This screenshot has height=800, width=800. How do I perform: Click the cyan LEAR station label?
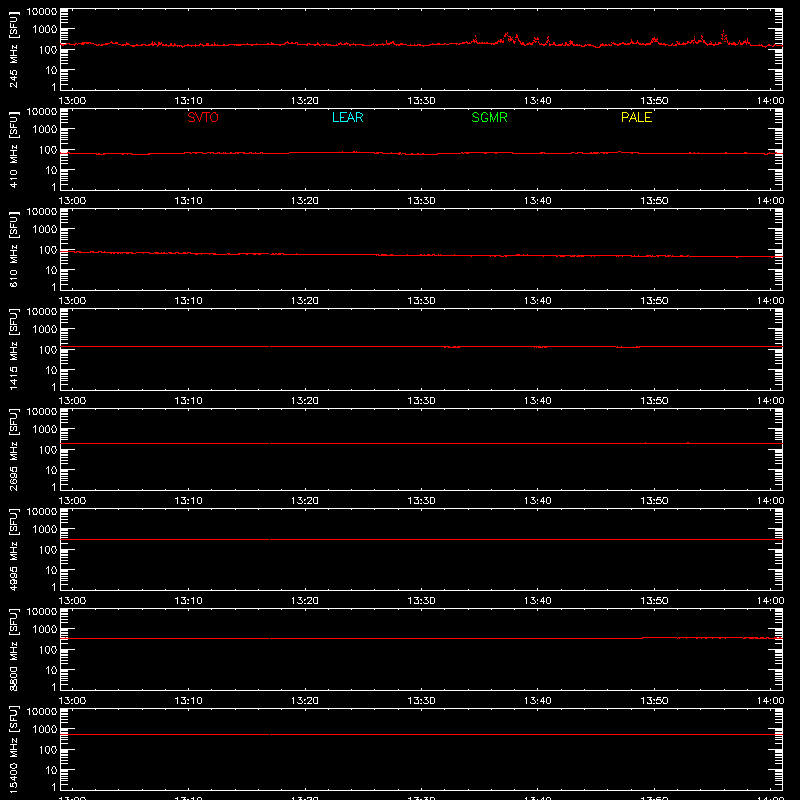(347, 117)
